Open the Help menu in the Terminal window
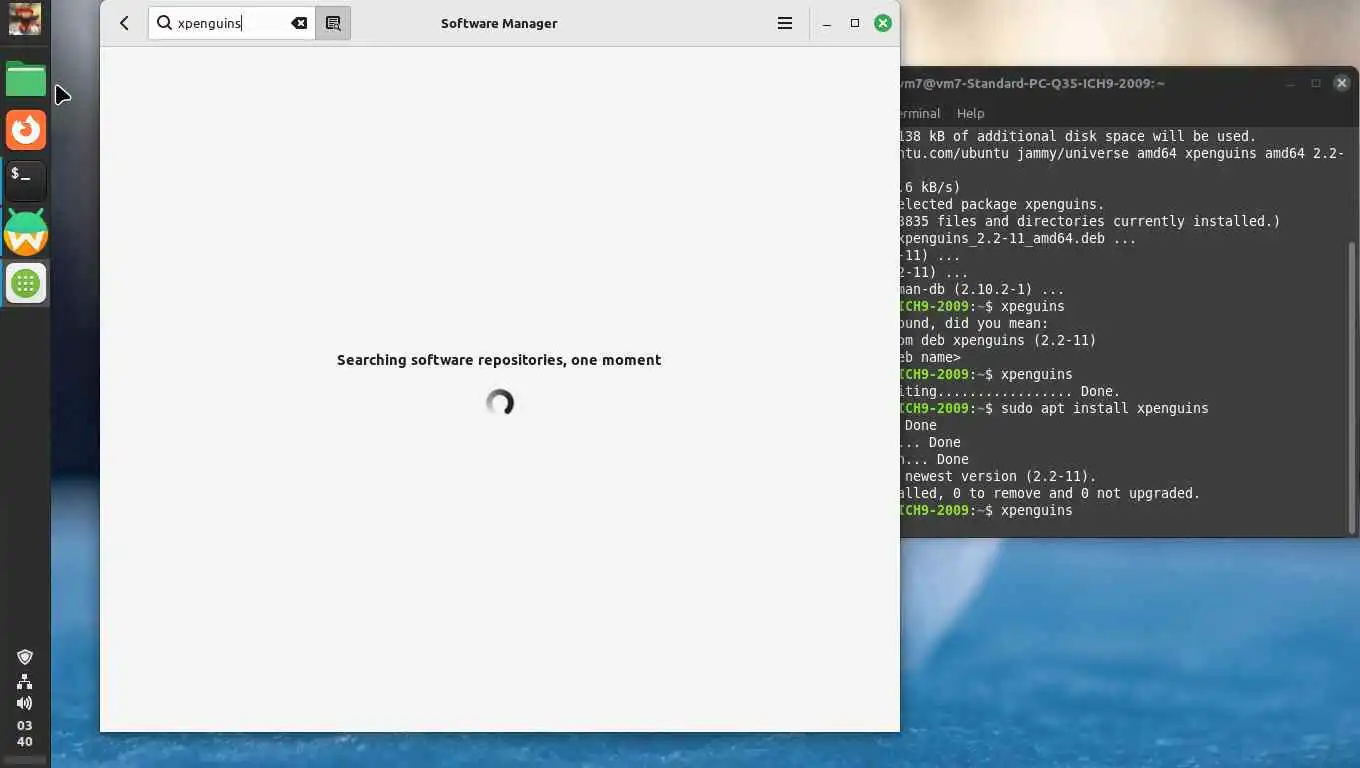Image resolution: width=1360 pixels, height=768 pixels. [x=970, y=113]
